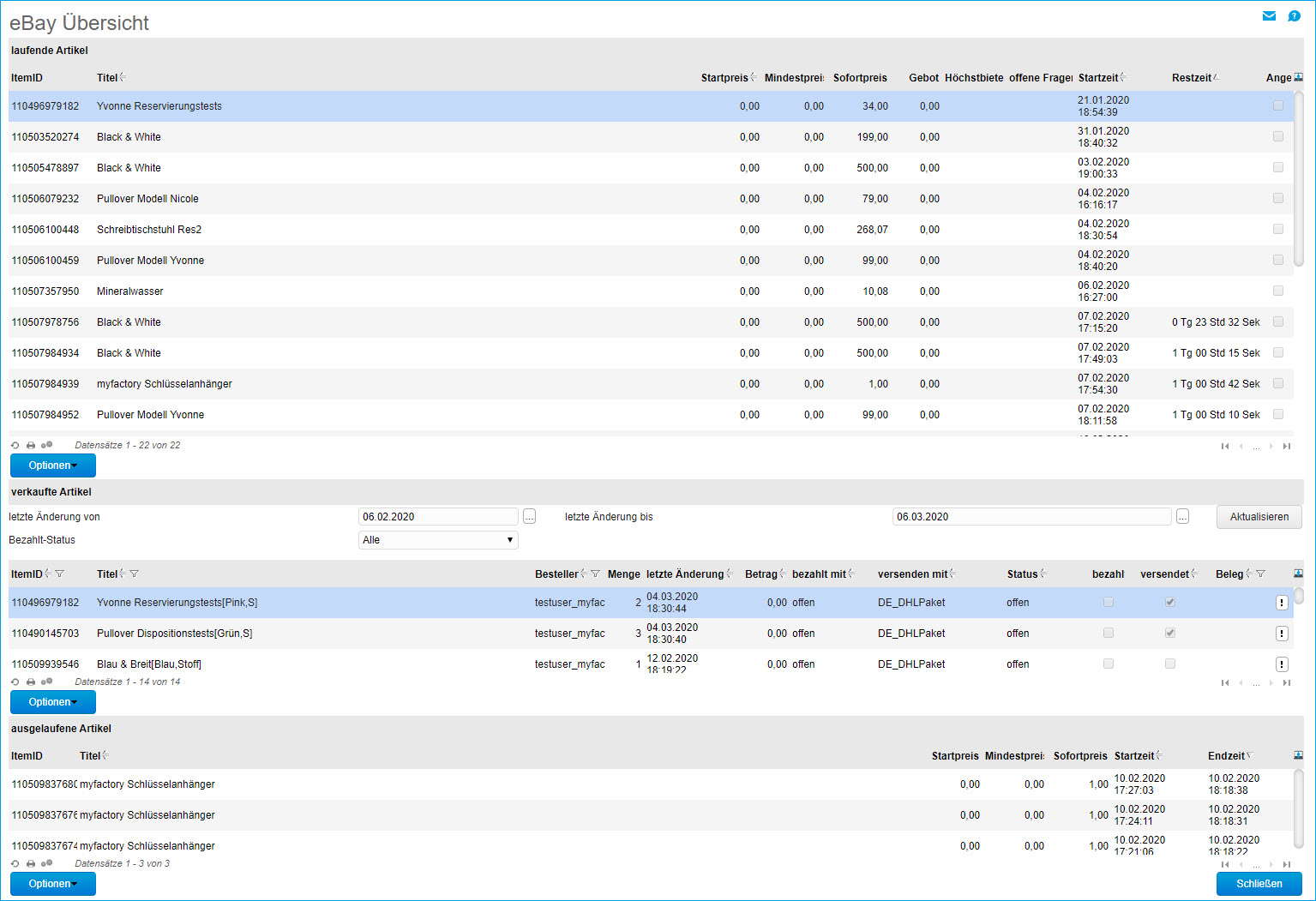Open date picker beside letzte Änderung von
This screenshot has width=1316, height=901.
coord(529,516)
